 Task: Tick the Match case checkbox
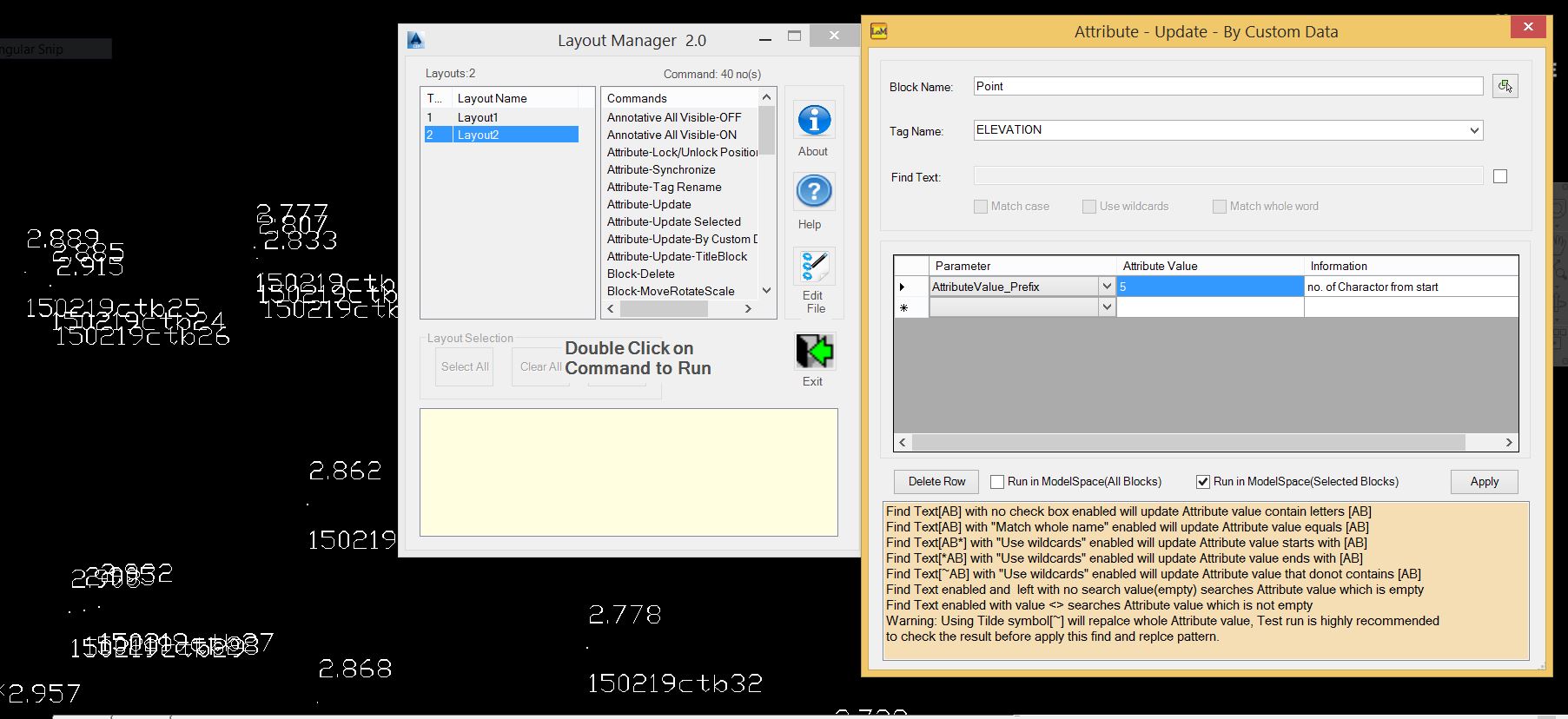click(x=981, y=206)
